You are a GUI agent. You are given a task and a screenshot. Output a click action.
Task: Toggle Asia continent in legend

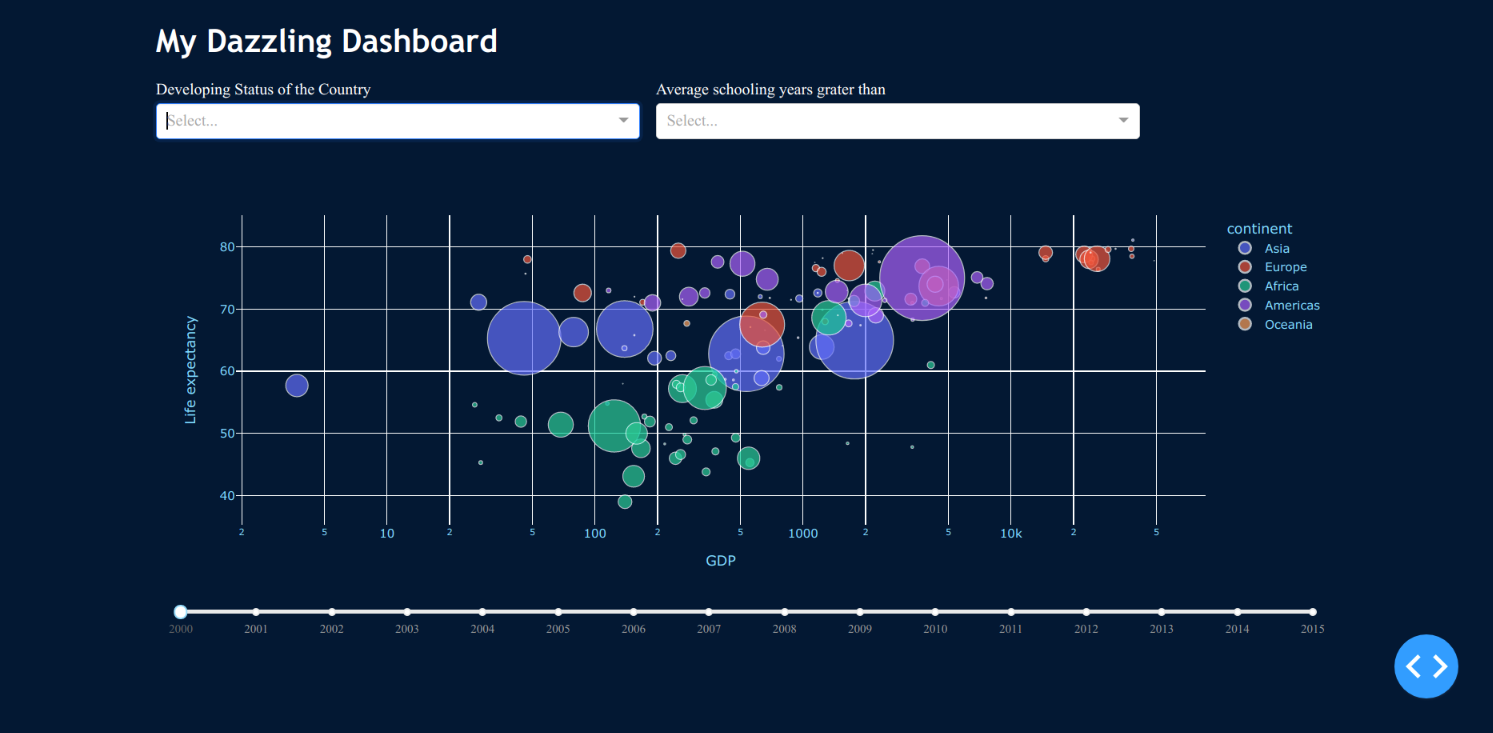click(x=1276, y=248)
